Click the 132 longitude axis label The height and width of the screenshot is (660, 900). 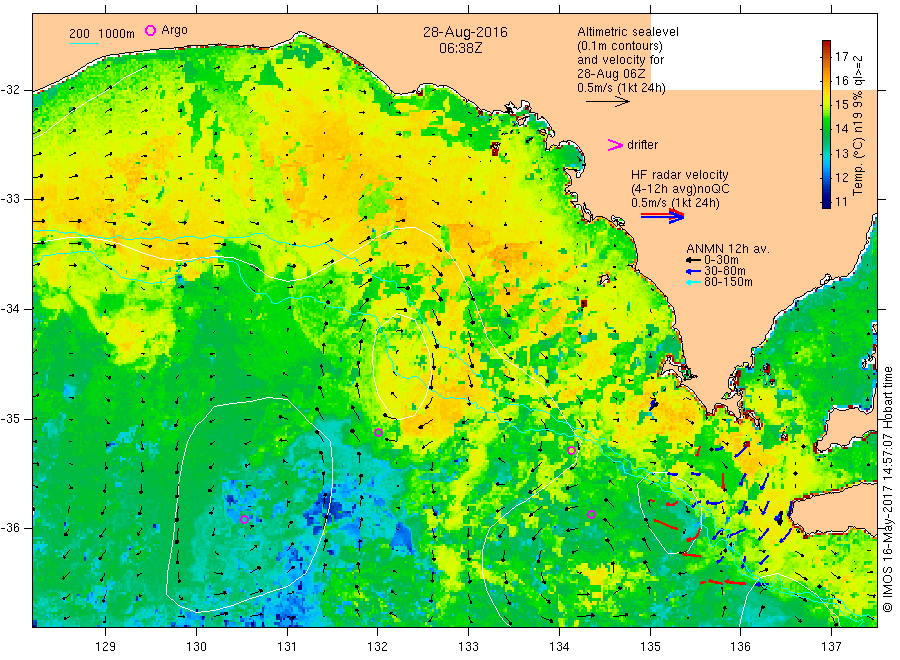coord(378,647)
